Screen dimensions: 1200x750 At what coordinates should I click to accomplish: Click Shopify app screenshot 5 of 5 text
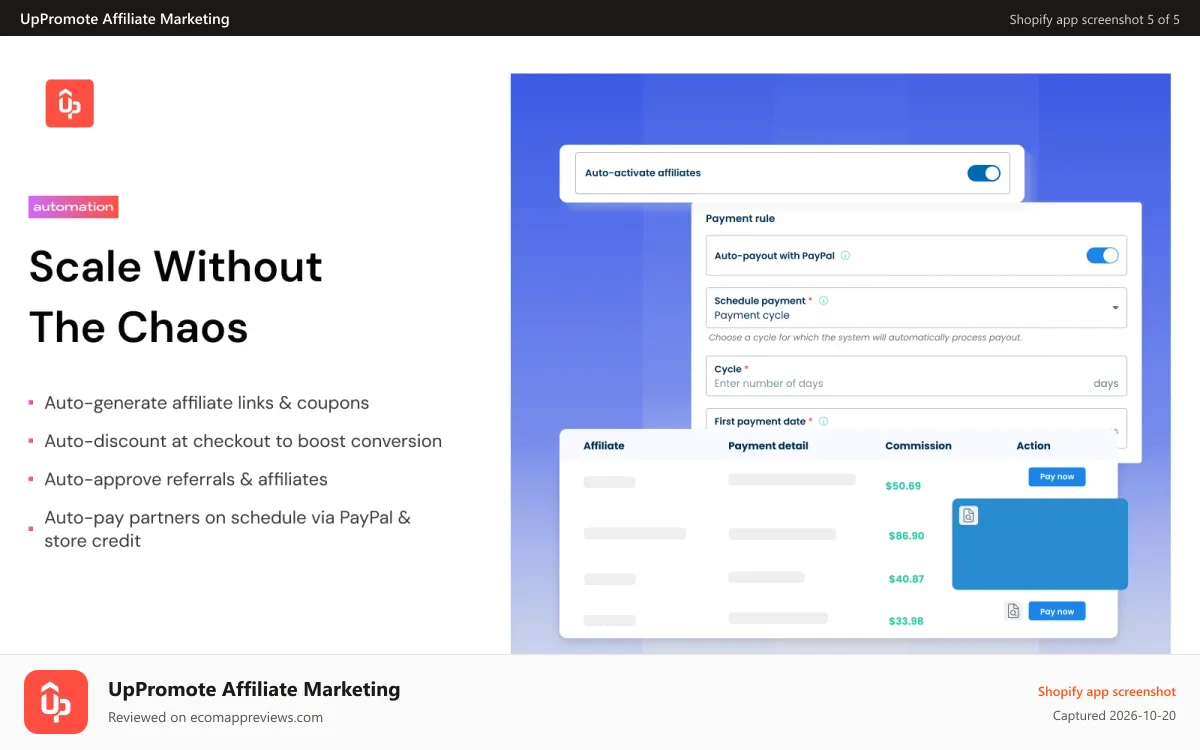[1094, 19]
